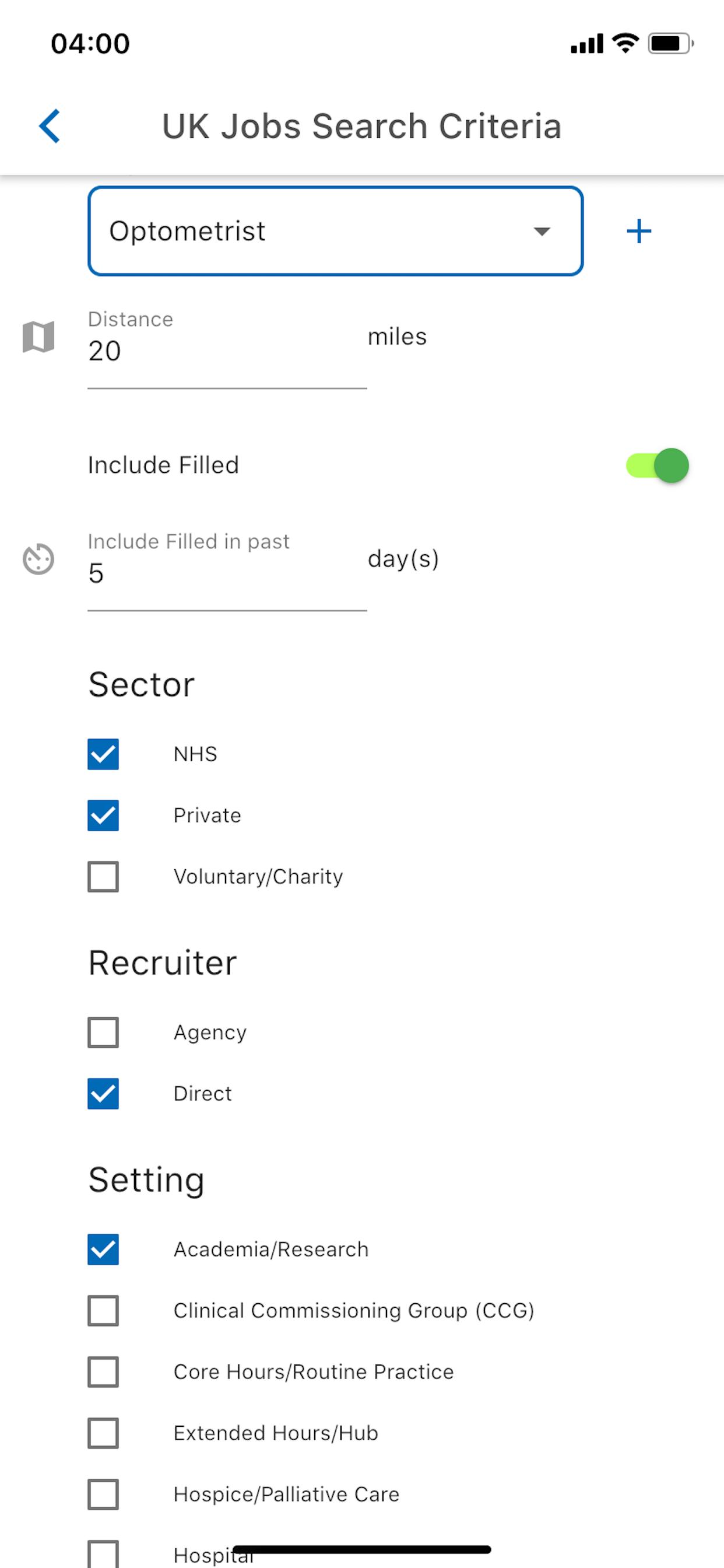This screenshot has width=724, height=1568.
Task: Tap the cellular signal bars icon
Action: [x=586, y=44]
